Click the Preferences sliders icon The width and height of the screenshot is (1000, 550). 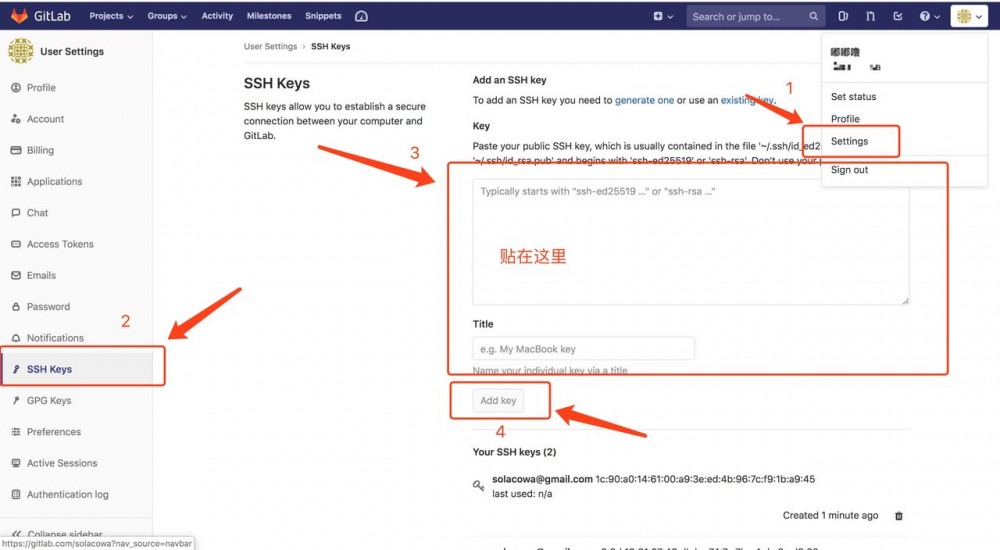point(16,431)
